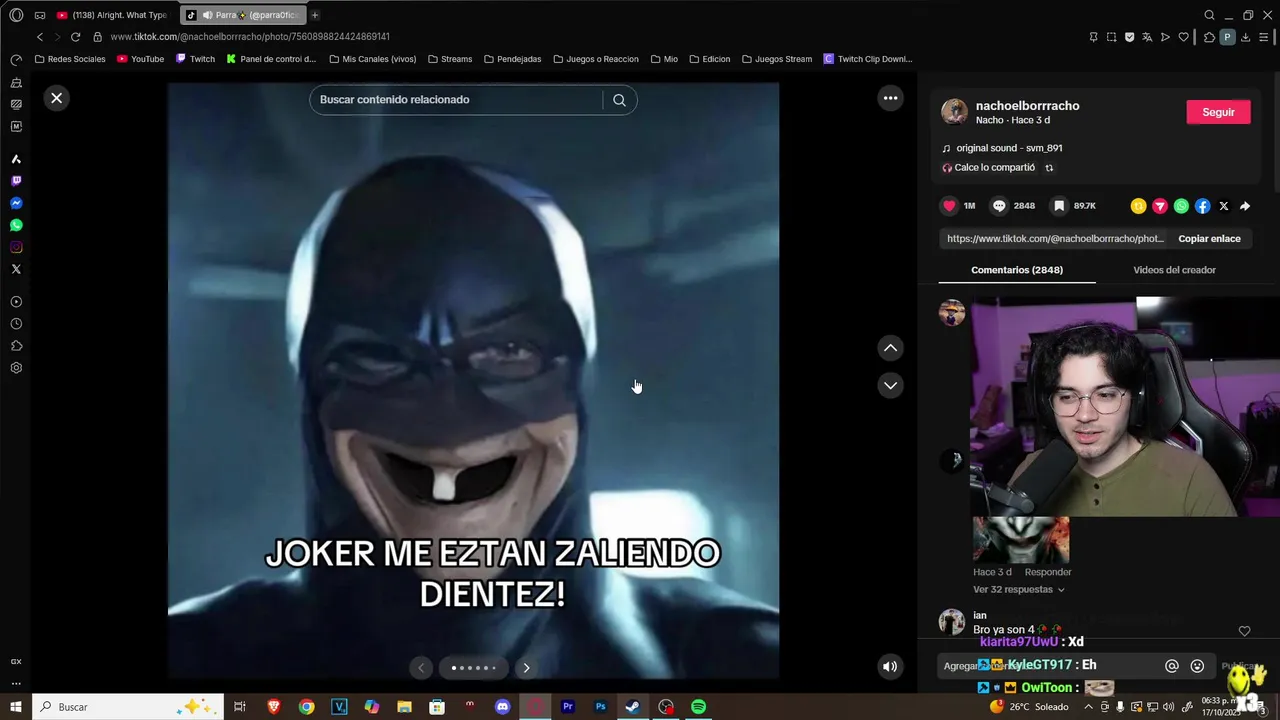This screenshot has height=720, width=1280.
Task: Open more share options arrow
Action: pyautogui.click(x=1245, y=206)
